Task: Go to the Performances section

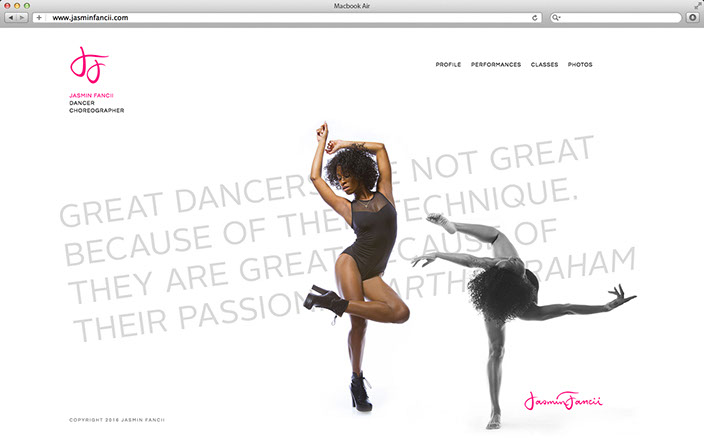Action: pyautogui.click(x=496, y=65)
